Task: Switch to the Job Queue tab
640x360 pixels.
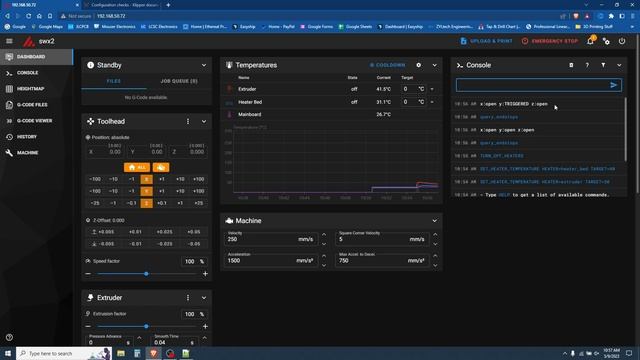Action: tap(179, 81)
